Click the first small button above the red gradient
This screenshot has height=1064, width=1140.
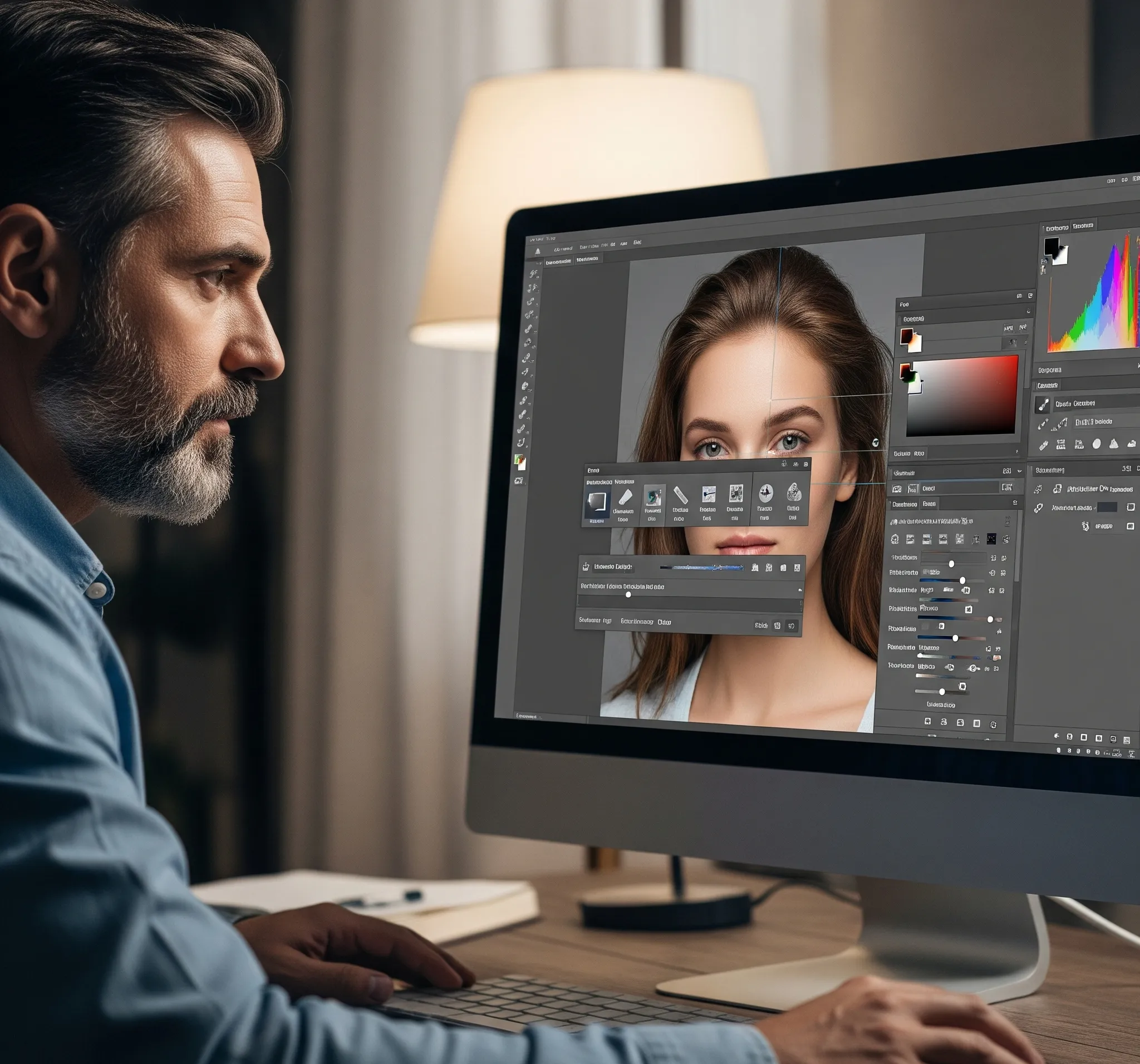pos(1008,328)
